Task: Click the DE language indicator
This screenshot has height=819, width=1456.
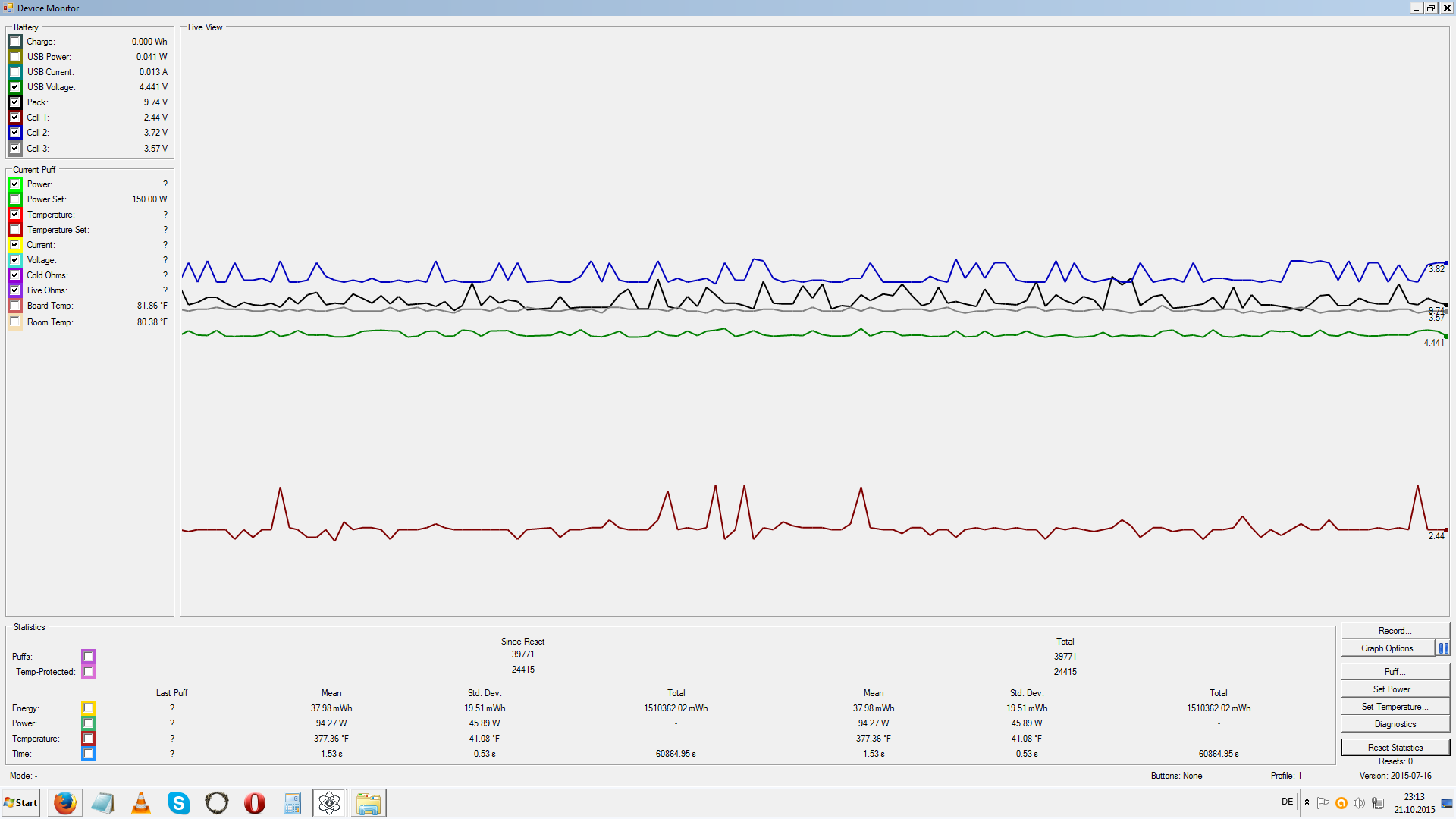Action: (1287, 802)
